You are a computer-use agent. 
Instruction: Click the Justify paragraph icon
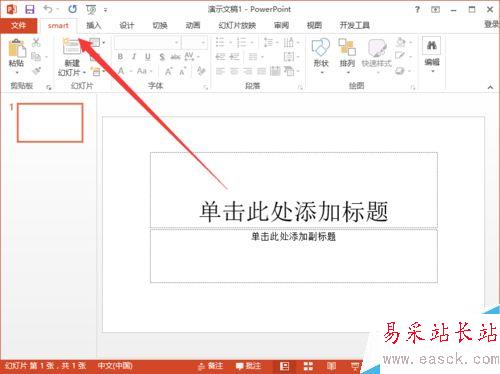[262, 71]
